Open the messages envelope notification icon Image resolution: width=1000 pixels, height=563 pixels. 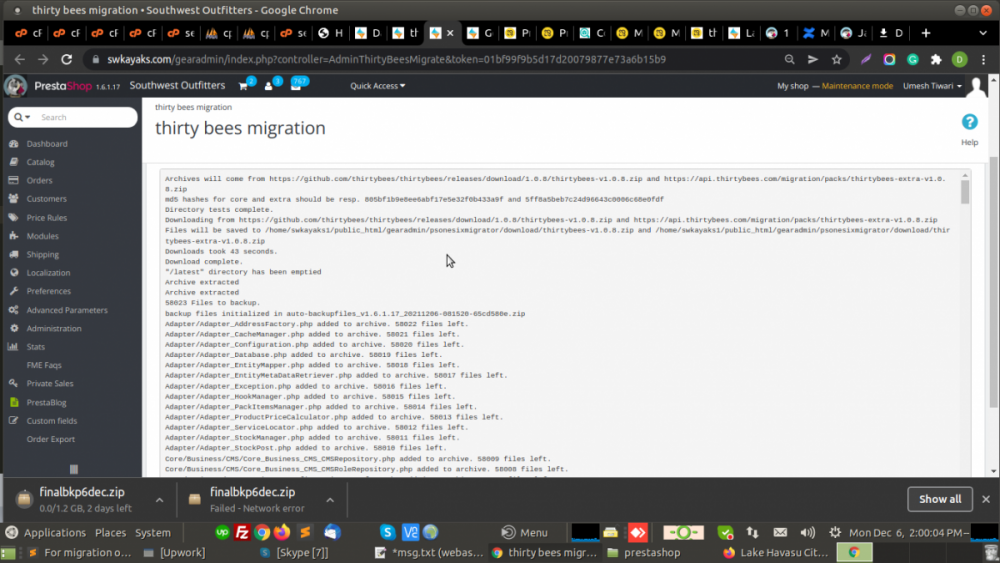pos(296,86)
